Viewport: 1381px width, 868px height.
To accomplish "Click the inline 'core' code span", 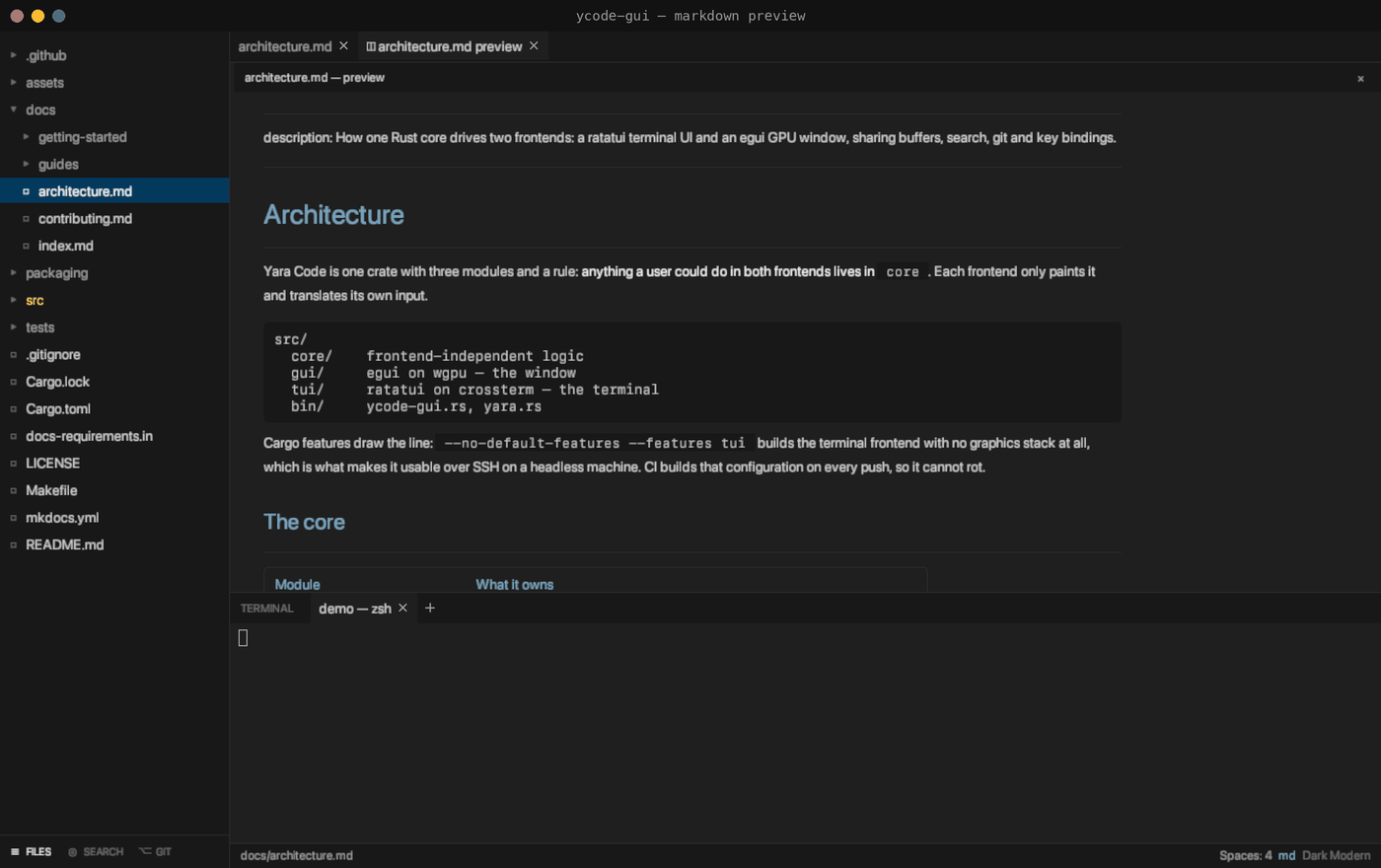I will pos(903,272).
